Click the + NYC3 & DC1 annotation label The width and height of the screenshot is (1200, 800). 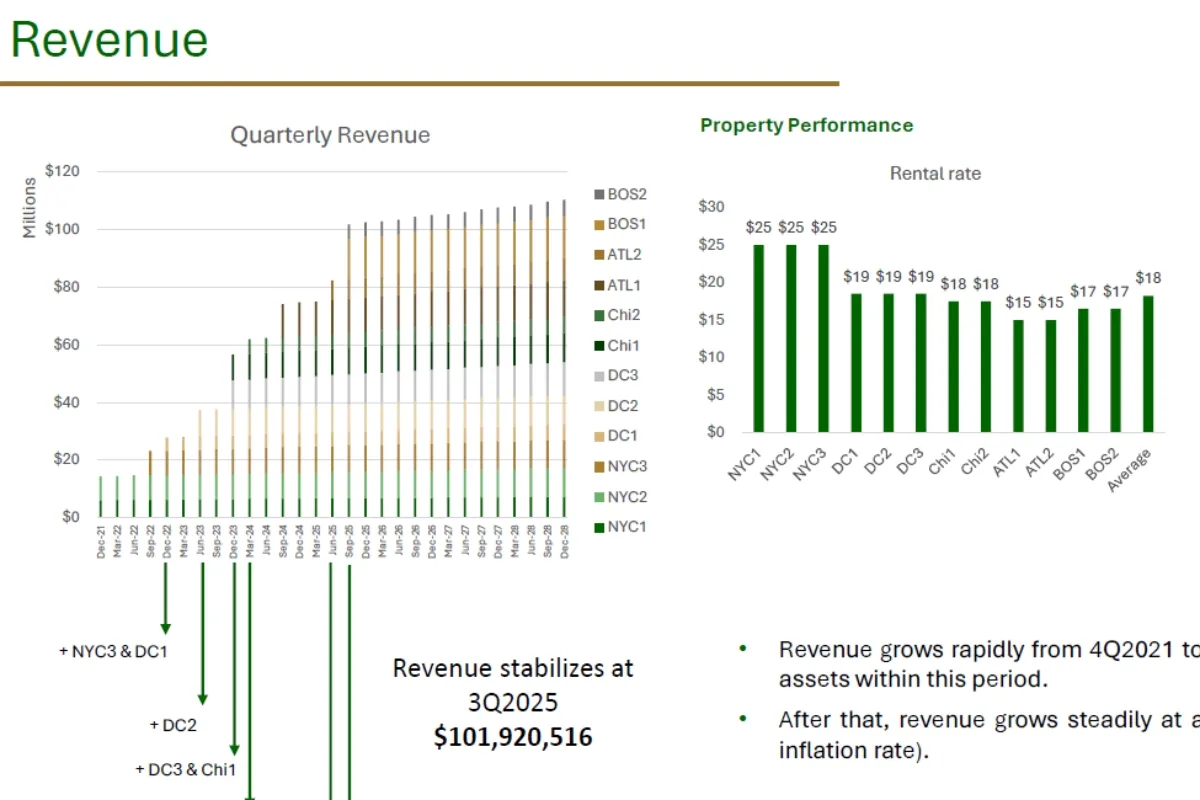pos(113,651)
